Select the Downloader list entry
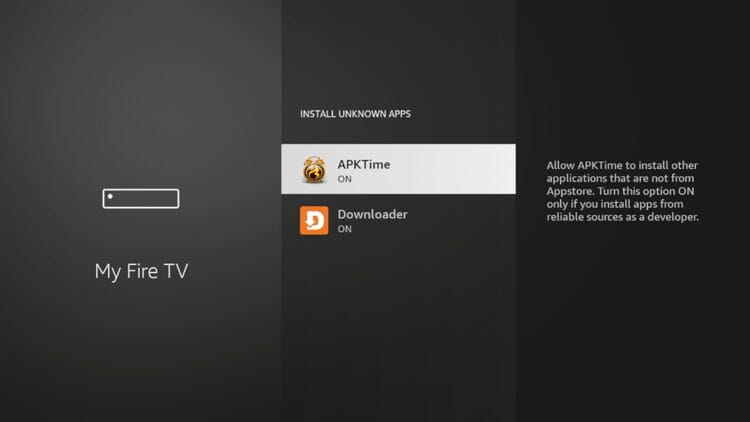The height and width of the screenshot is (422, 750). pos(398,220)
